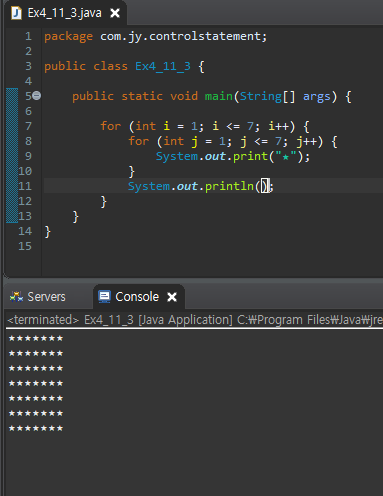This screenshot has width=383, height=496.
Task: Click the italic out field on line 11
Action: [187, 187]
